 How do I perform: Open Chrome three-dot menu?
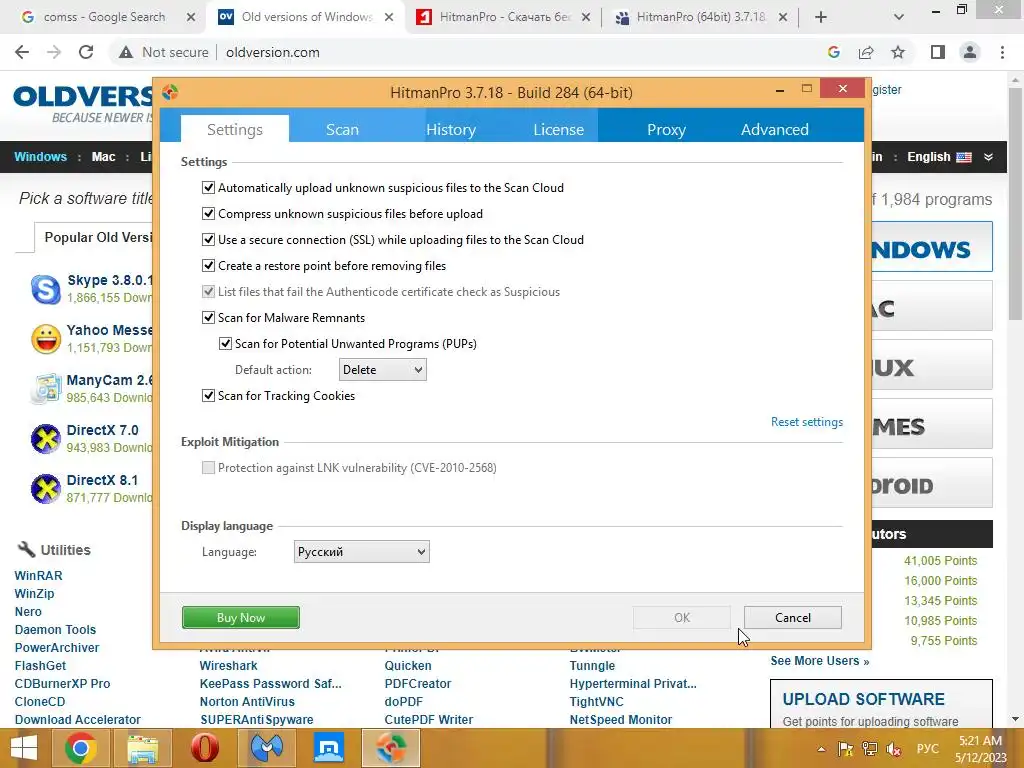(x=1002, y=52)
